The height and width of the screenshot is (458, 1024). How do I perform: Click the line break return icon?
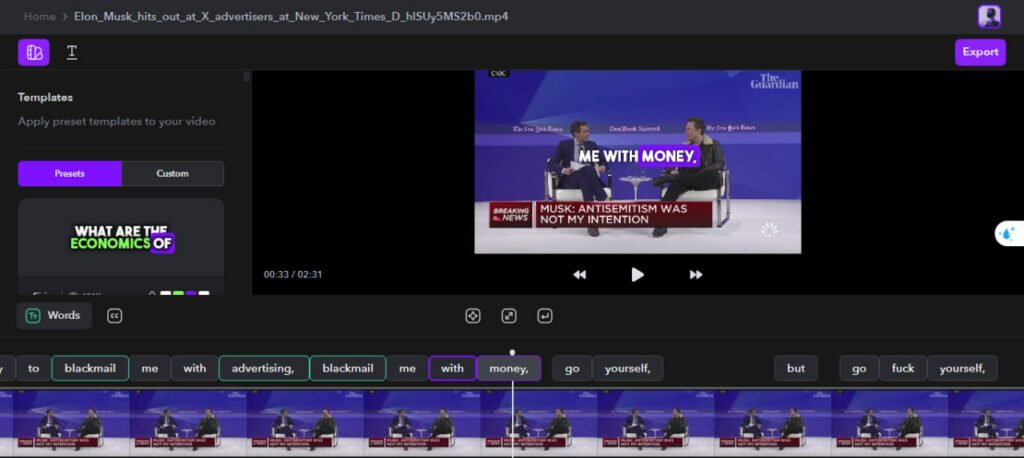pos(544,316)
